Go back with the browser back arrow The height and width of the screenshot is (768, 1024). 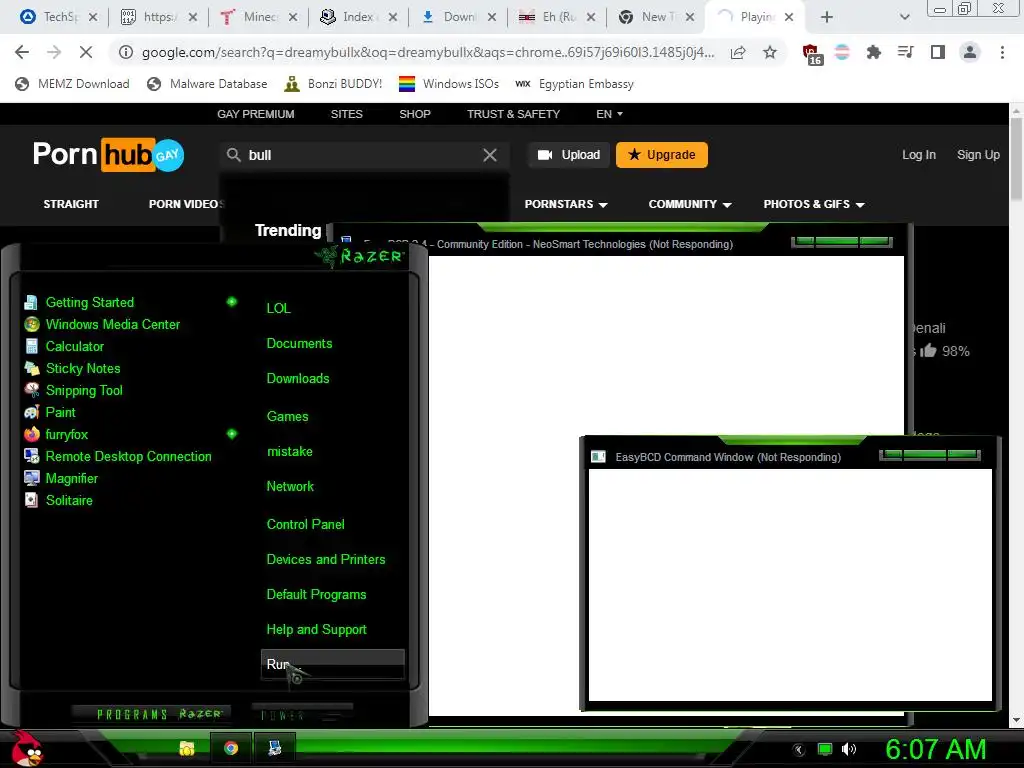(22, 52)
